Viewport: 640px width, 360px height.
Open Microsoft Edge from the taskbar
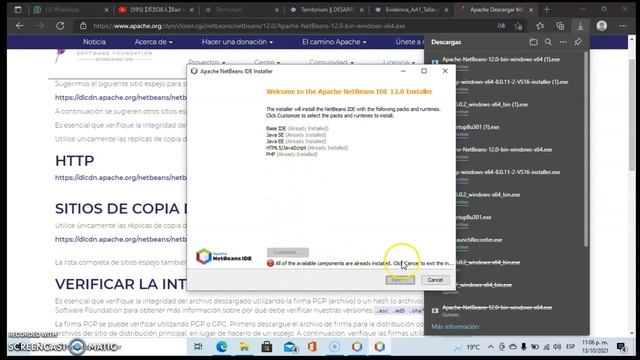click(x=222, y=347)
